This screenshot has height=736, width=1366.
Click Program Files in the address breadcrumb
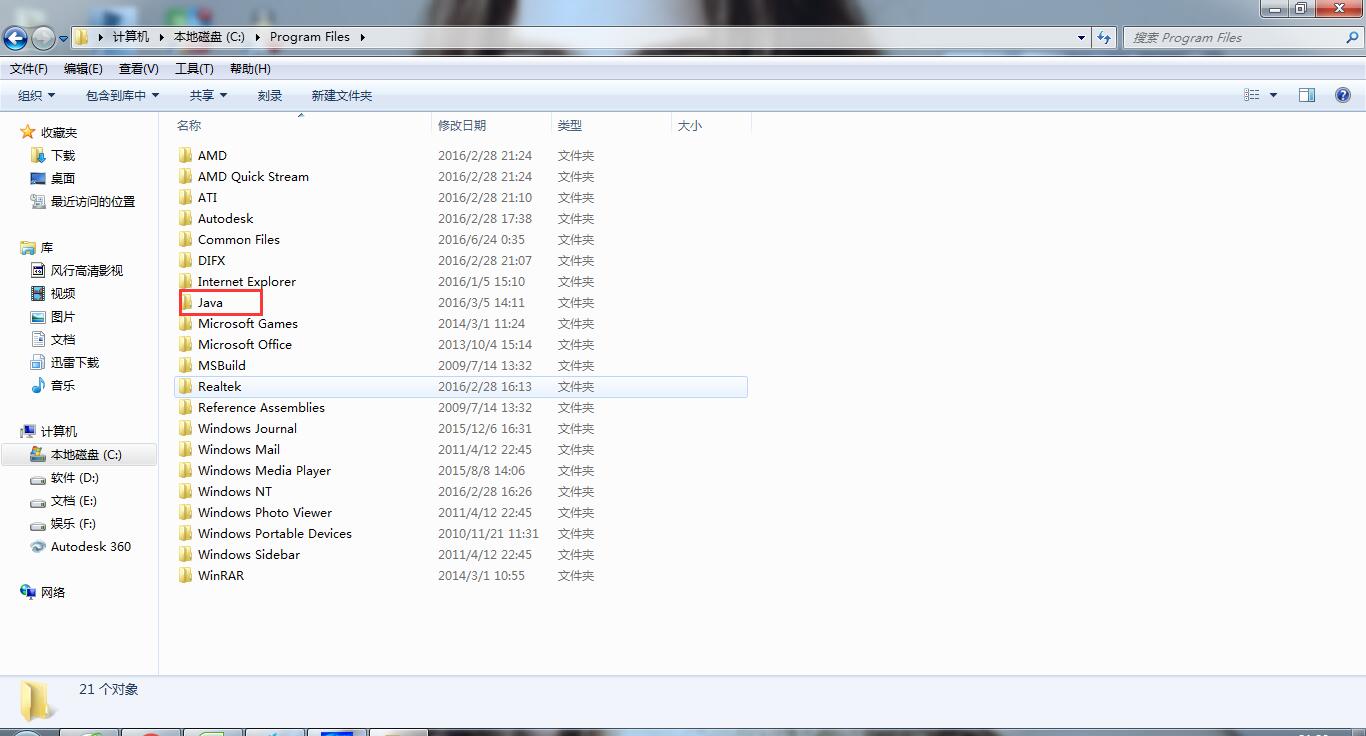tap(310, 37)
